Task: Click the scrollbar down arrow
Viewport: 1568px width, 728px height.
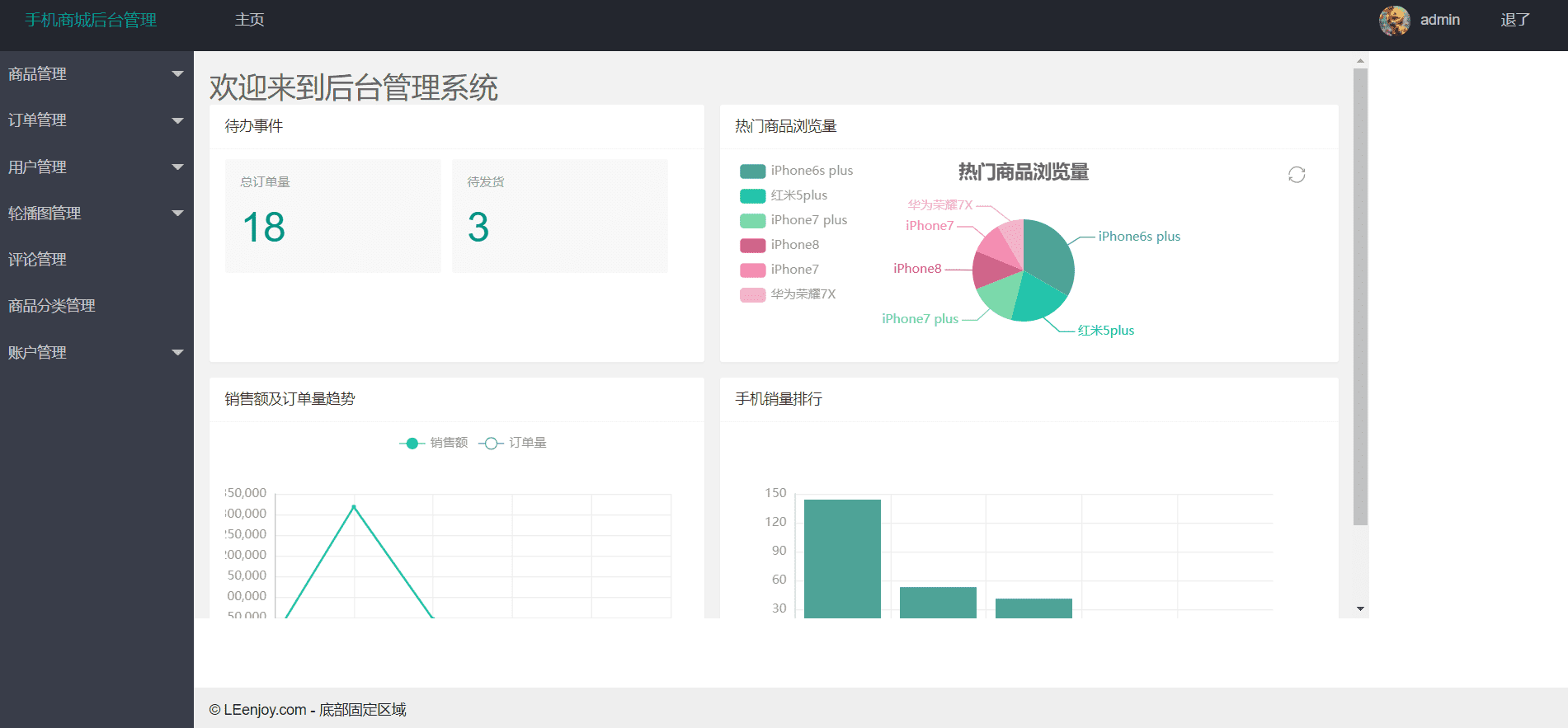Action: (x=1360, y=608)
